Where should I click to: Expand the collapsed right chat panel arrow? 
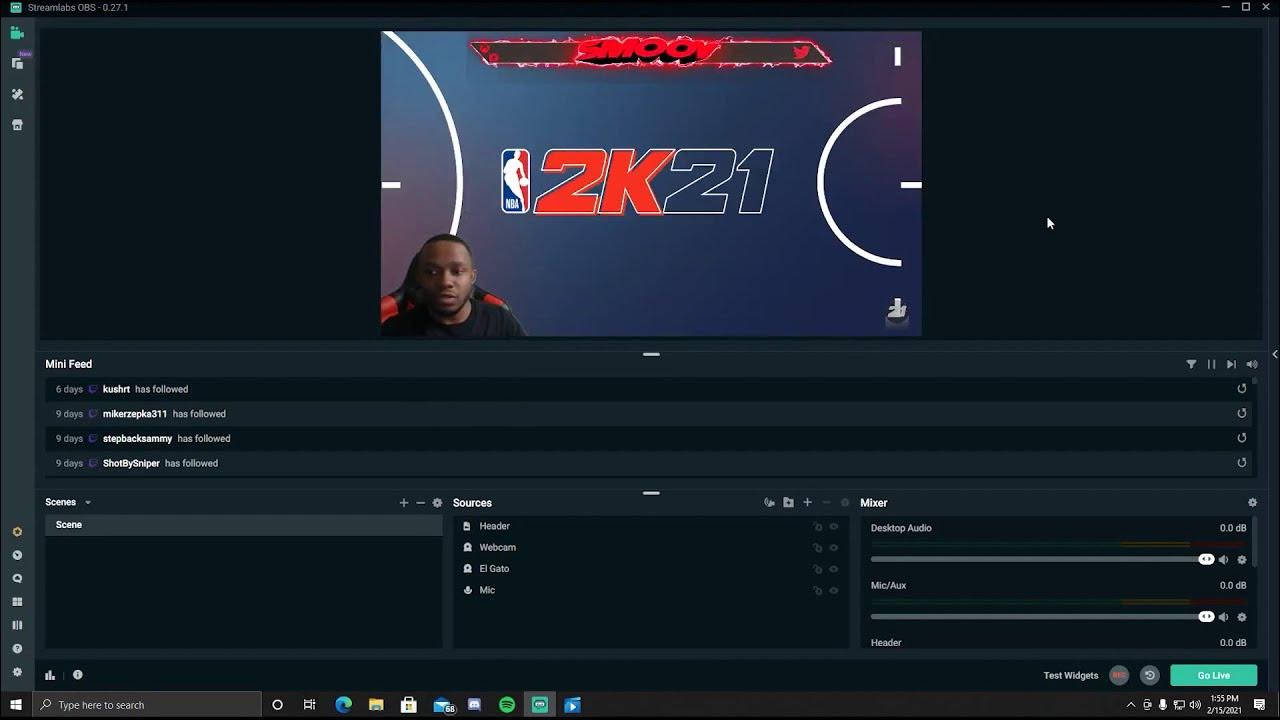1275,355
